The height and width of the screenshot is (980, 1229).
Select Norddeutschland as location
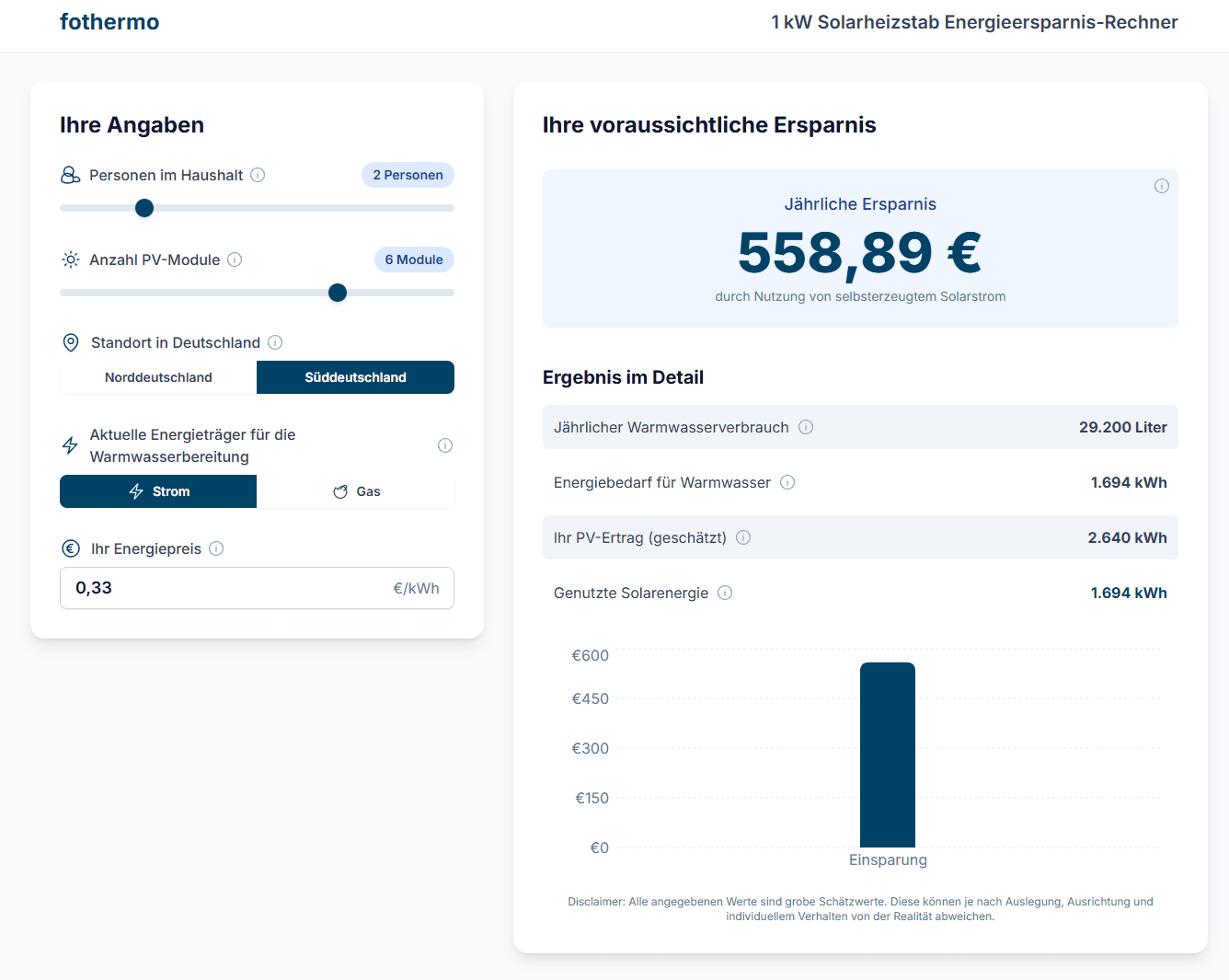tap(158, 377)
